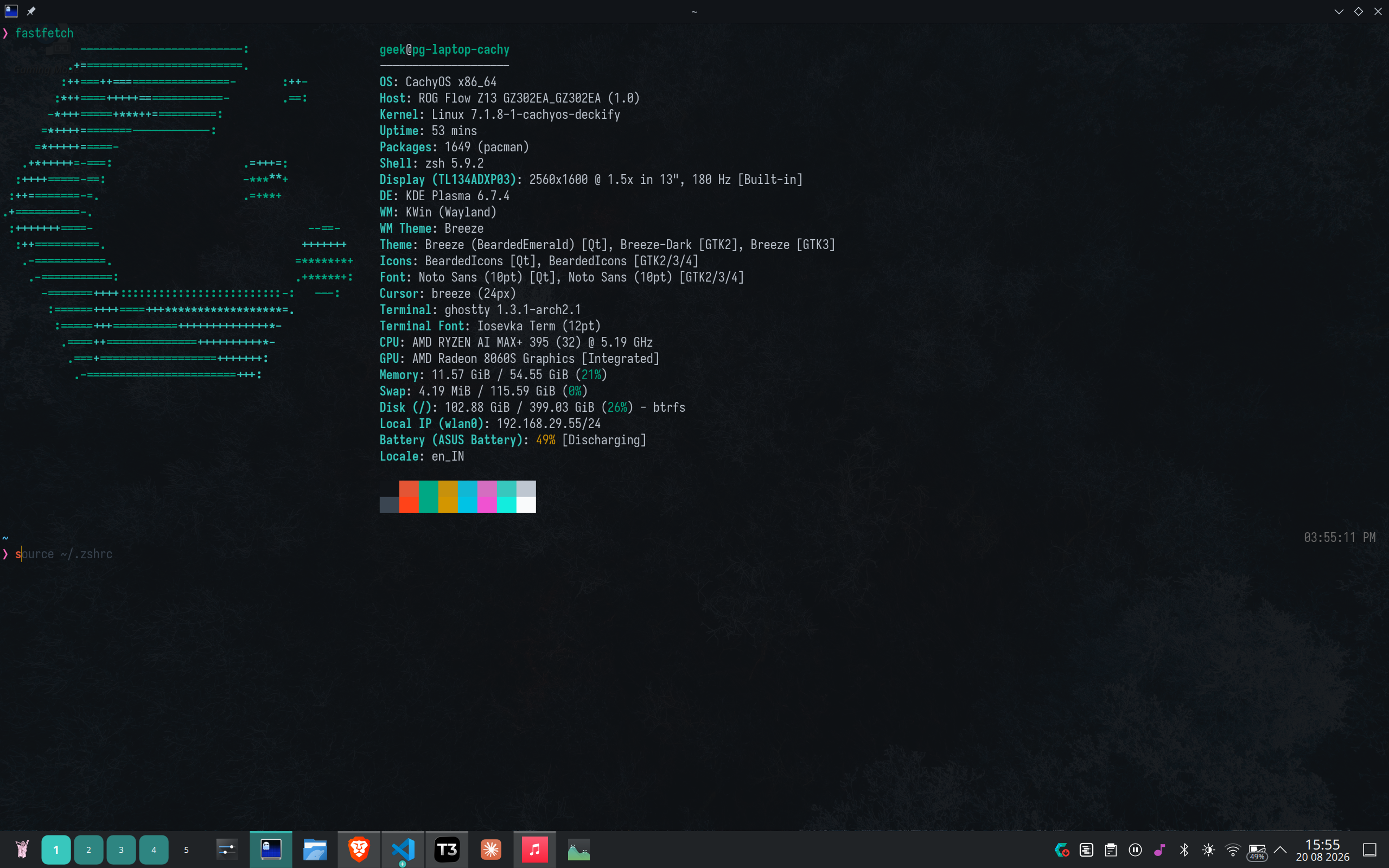Switch to virtual desktop 2

click(x=88, y=850)
